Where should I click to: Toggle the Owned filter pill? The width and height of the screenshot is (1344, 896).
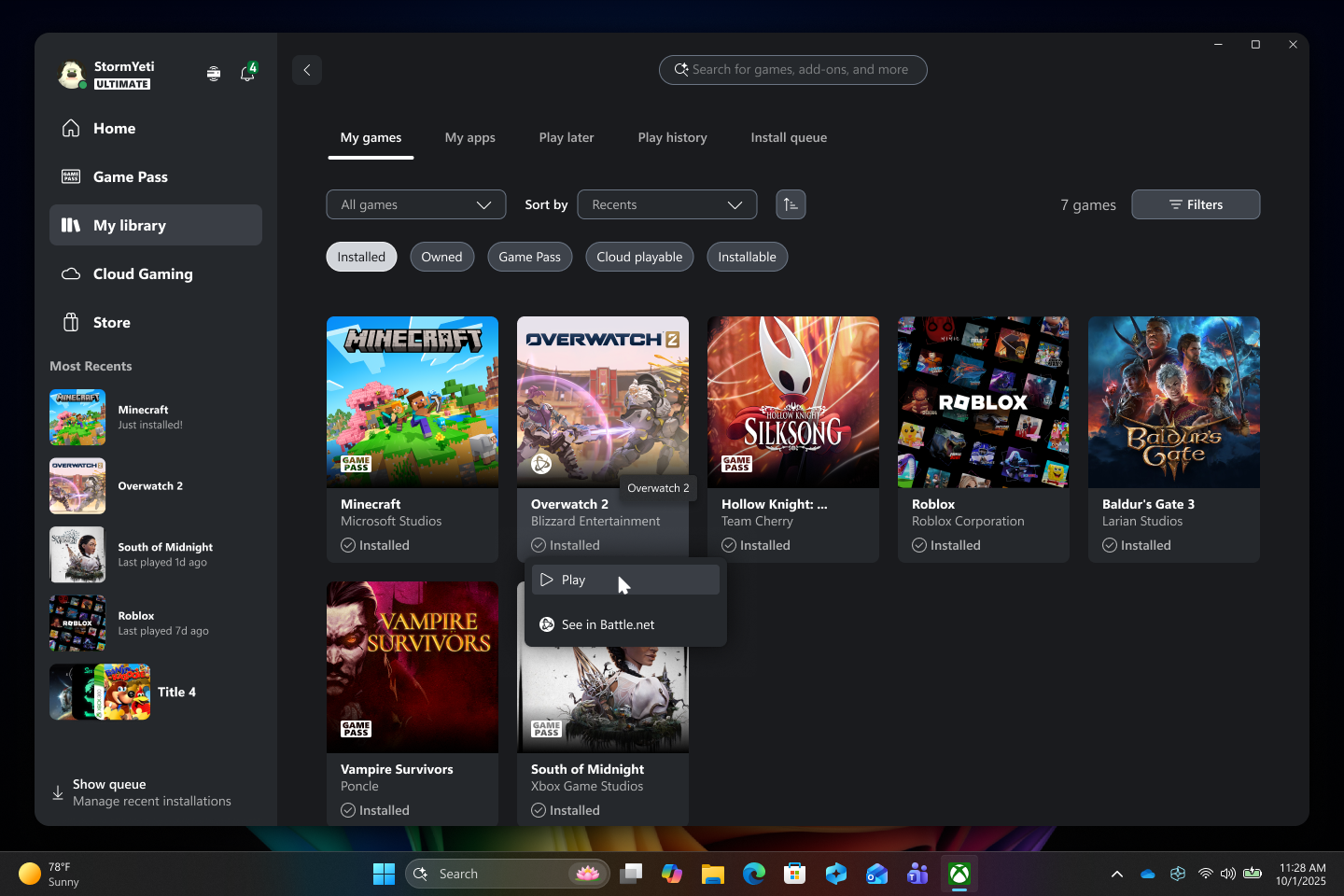tap(441, 257)
